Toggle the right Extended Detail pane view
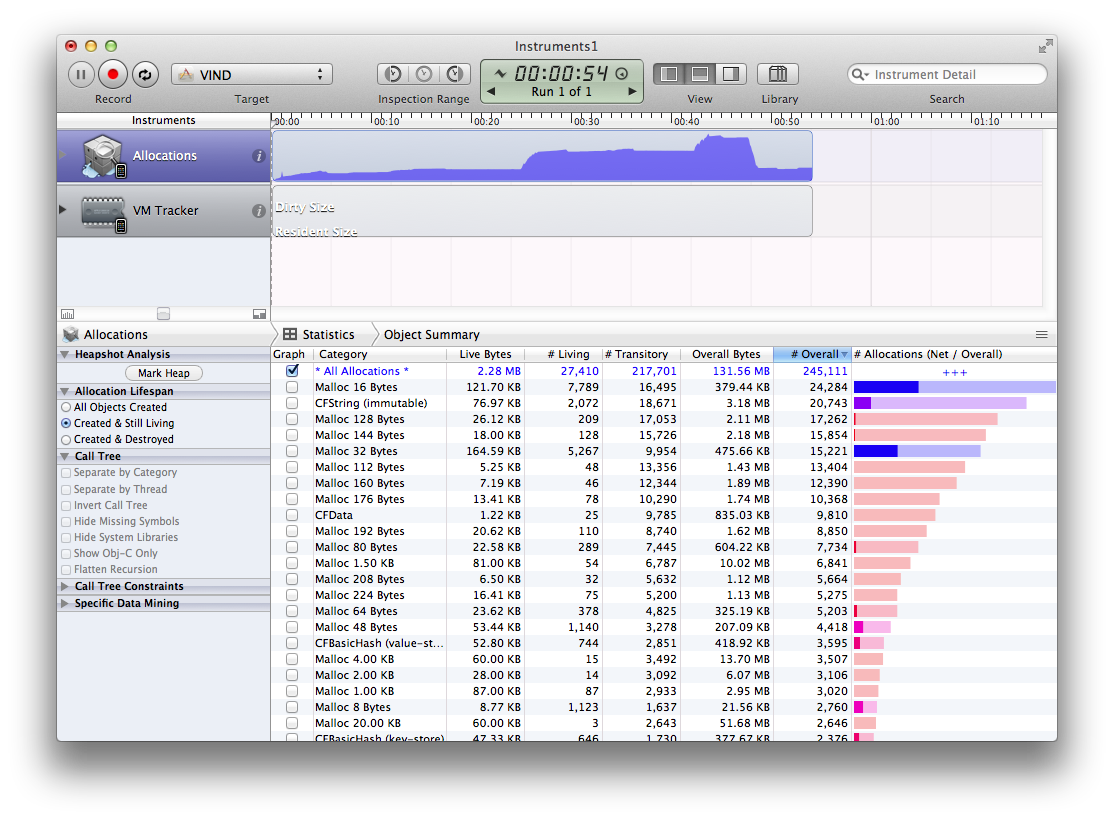 pyautogui.click(x=730, y=74)
